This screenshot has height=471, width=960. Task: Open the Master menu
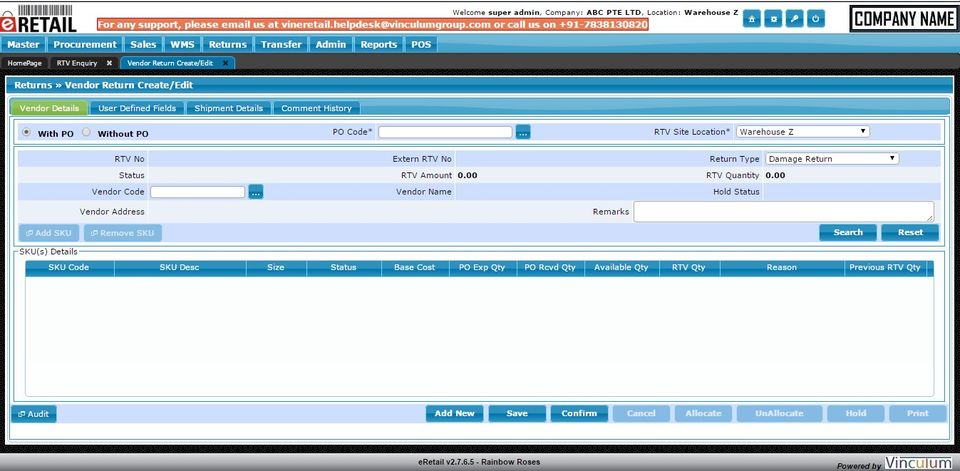pyautogui.click(x=23, y=45)
